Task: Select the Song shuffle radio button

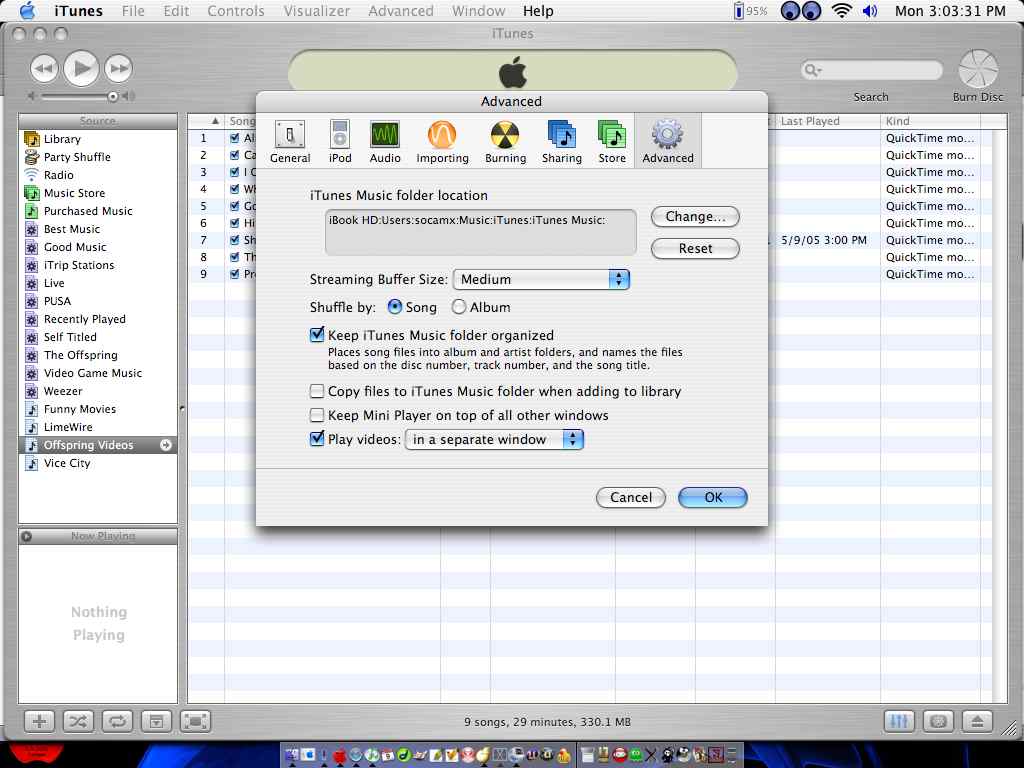Action: click(394, 306)
